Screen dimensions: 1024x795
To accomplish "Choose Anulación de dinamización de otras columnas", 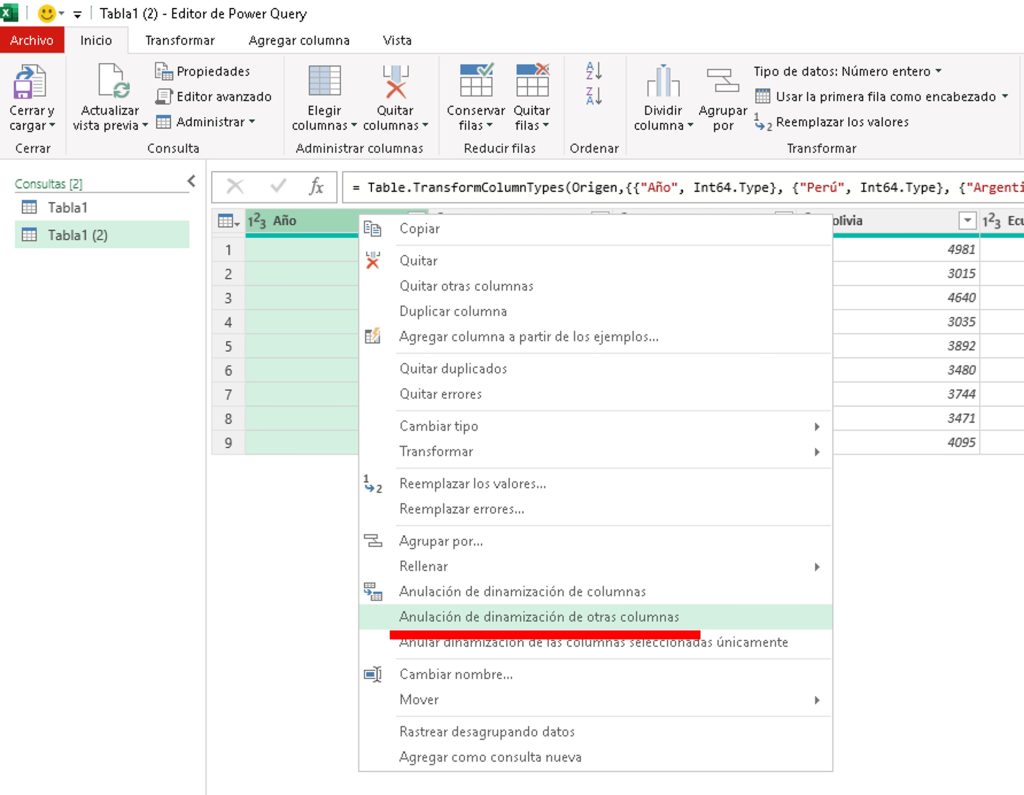I will (x=596, y=617).
